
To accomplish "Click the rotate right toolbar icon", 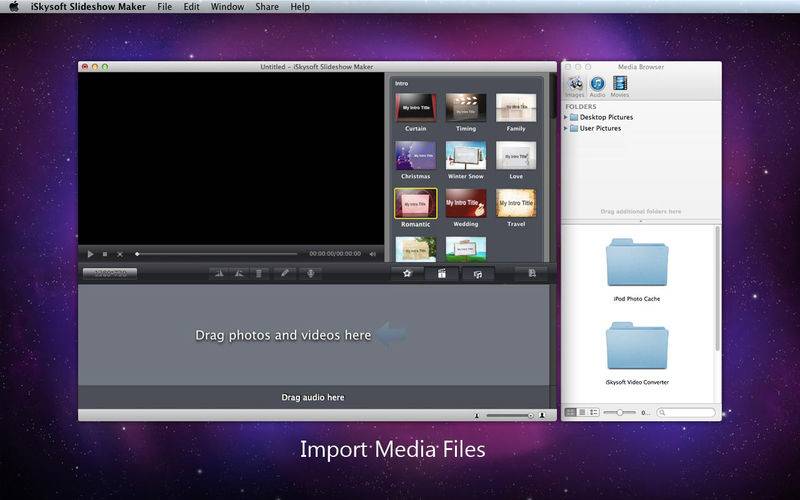I will pyautogui.click(x=239, y=273).
